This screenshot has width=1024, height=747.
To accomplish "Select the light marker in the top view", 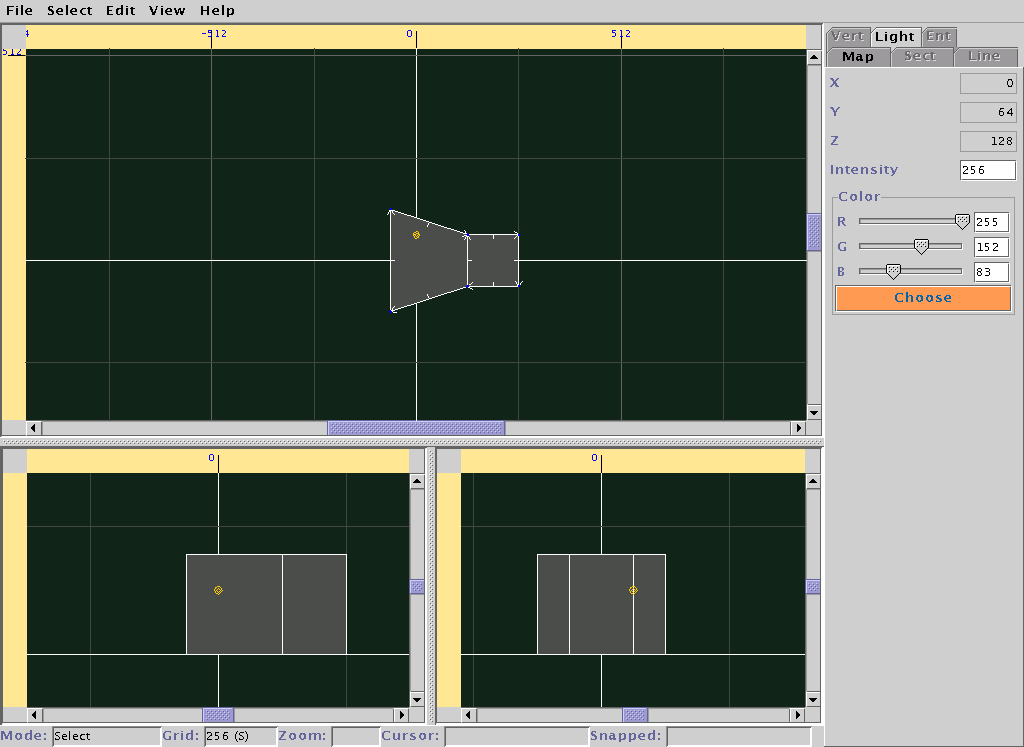I will 416,235.
